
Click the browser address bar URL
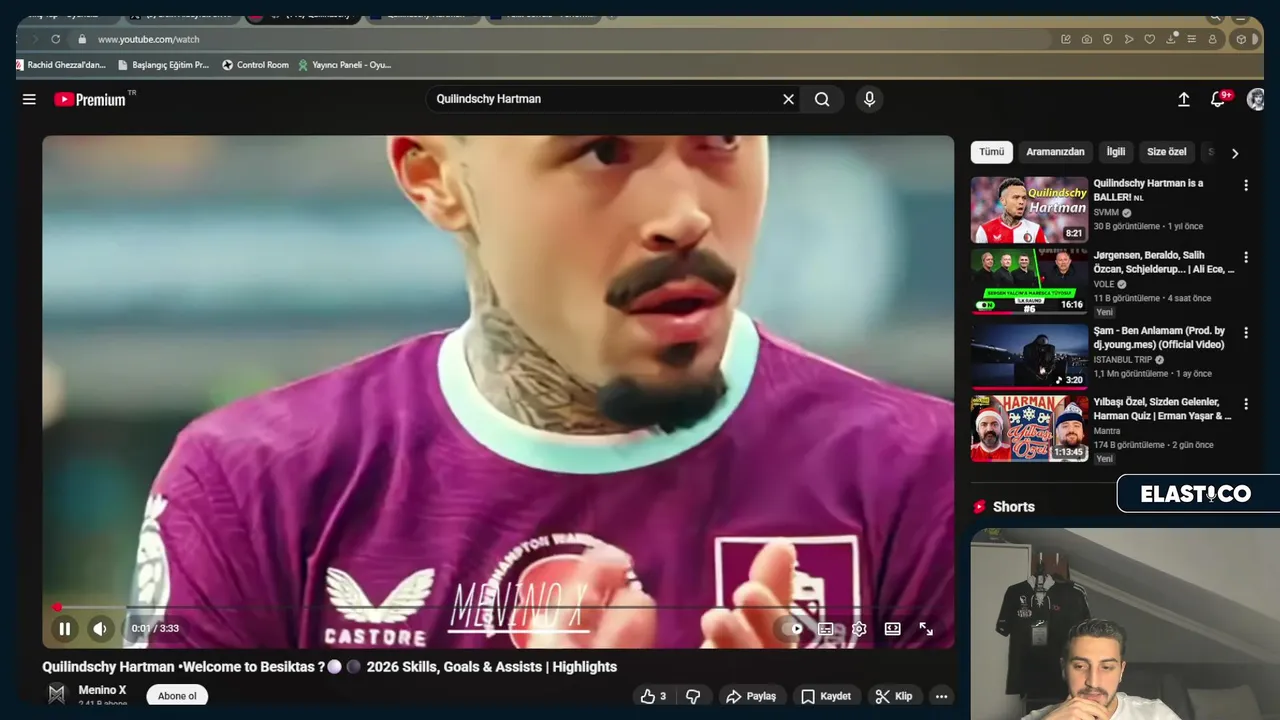point(149,39)
